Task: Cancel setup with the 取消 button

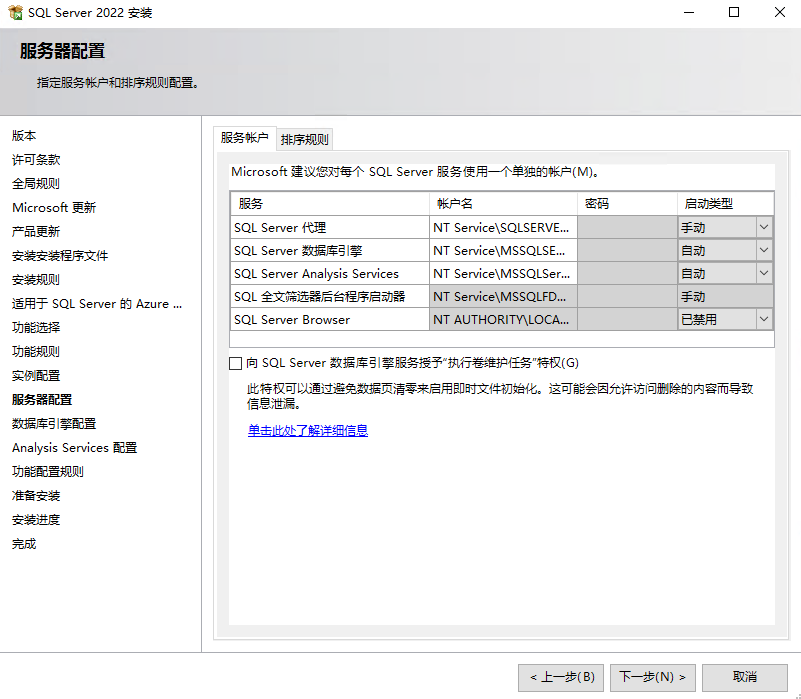Action: tap(745, 678)
